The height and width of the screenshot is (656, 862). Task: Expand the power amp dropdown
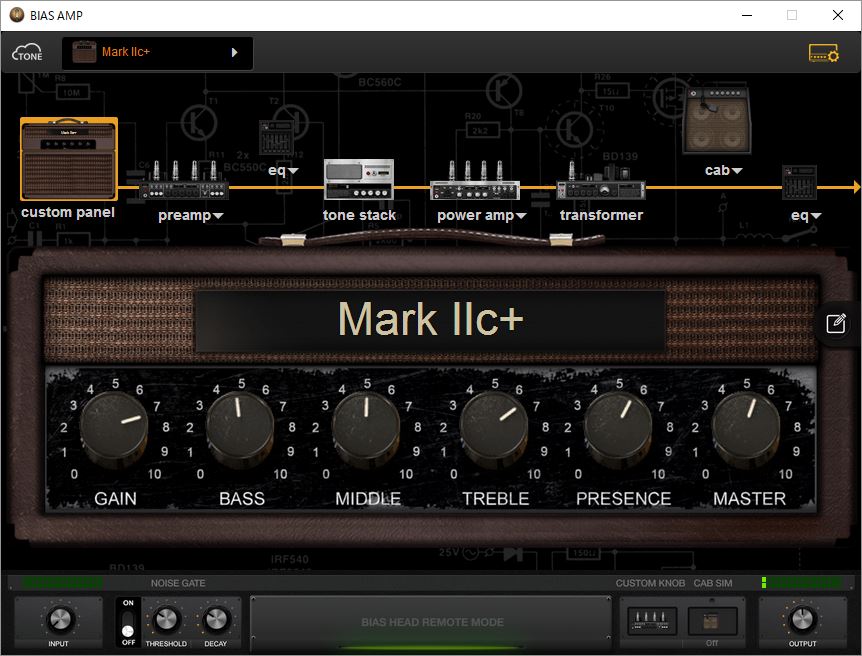coord(521,216)
